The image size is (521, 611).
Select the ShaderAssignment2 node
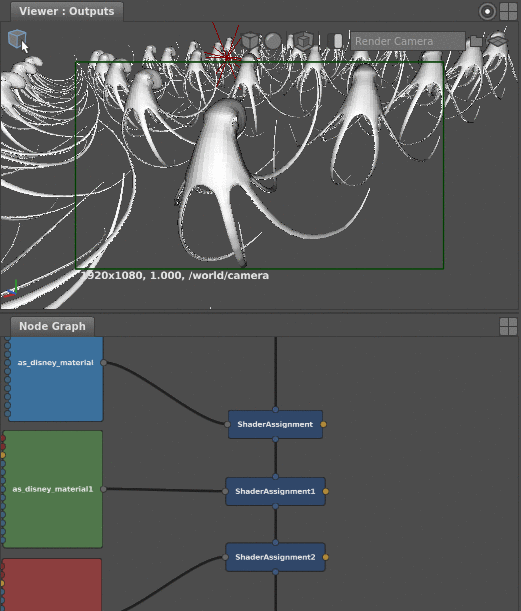(275, 557)
